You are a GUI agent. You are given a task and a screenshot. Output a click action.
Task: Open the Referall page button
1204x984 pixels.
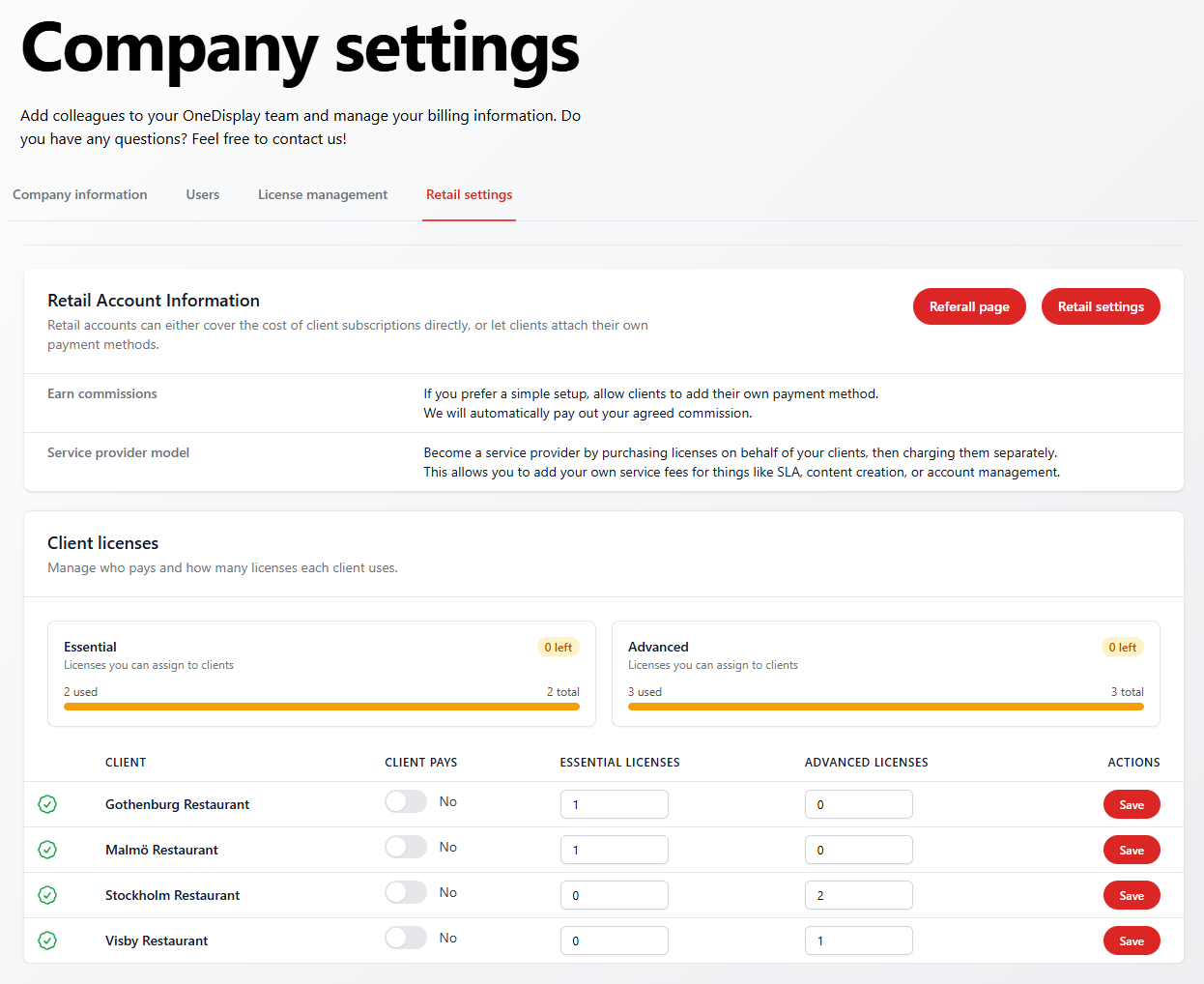tap(969, 306)
